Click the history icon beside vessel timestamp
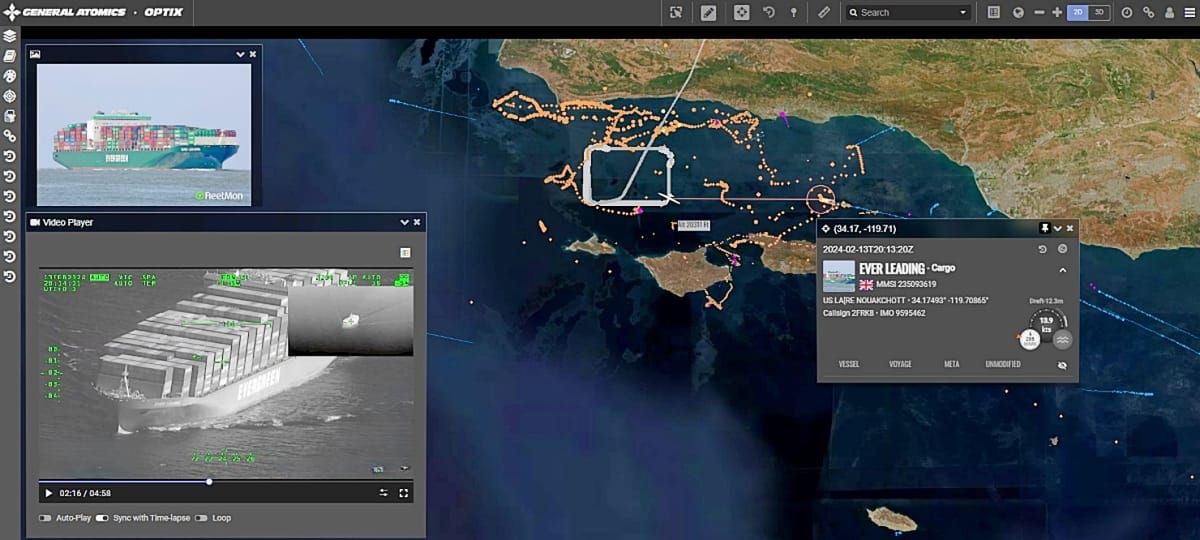 pos(1043,249)
